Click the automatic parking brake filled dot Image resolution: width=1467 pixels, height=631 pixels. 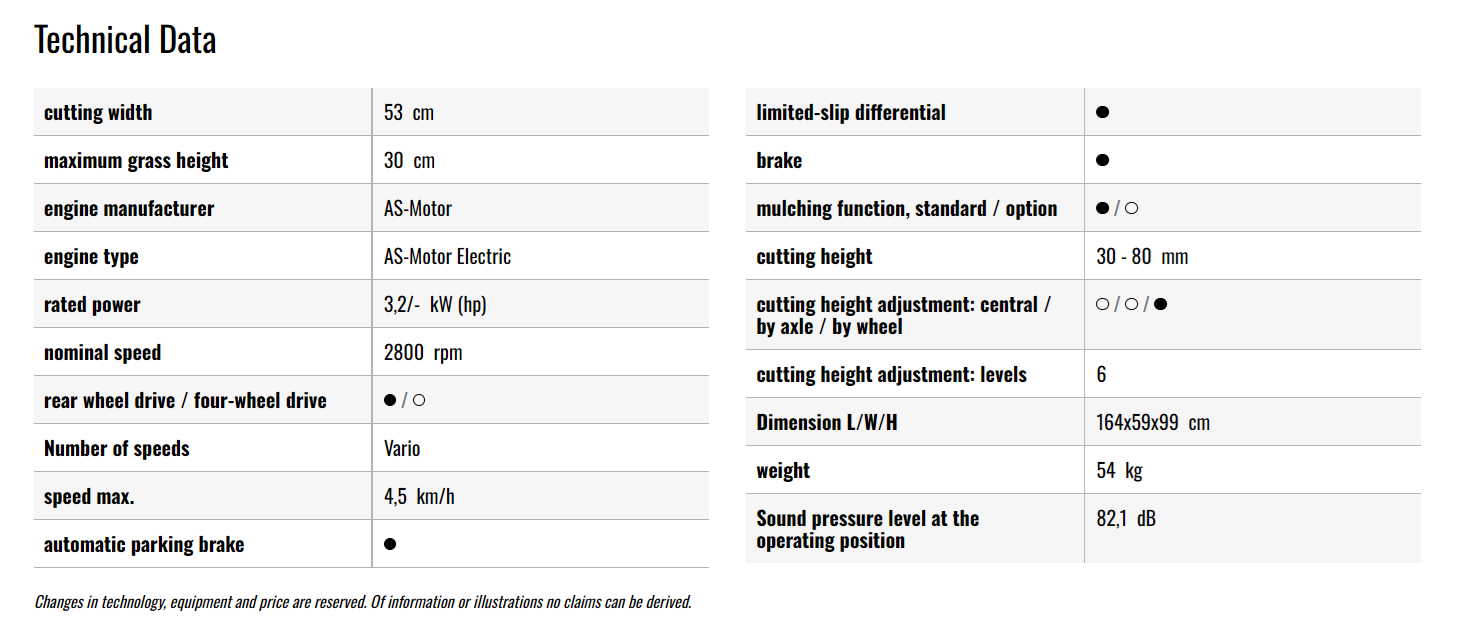coord(390,544)
